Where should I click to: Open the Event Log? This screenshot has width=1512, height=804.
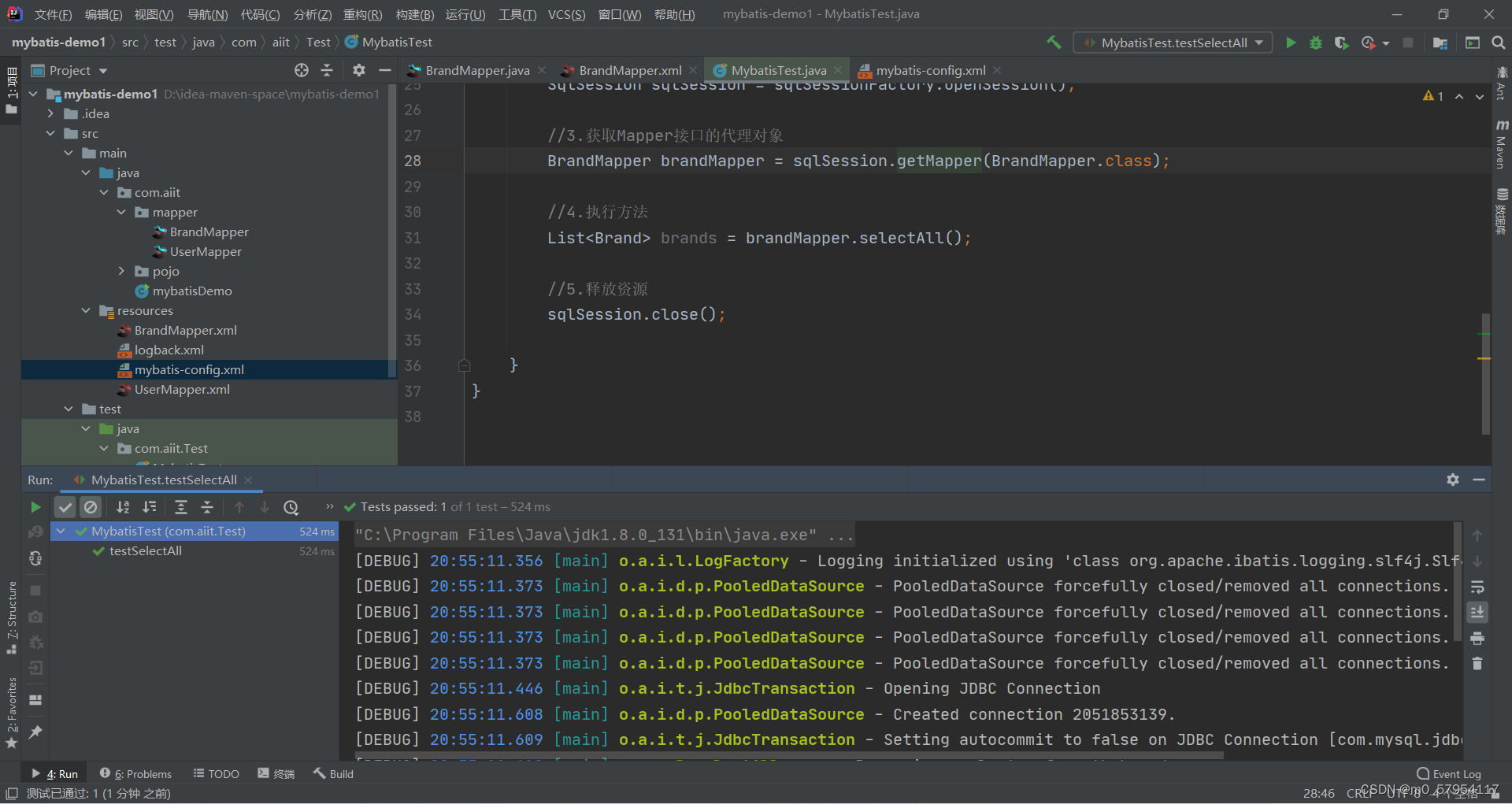1449,774
